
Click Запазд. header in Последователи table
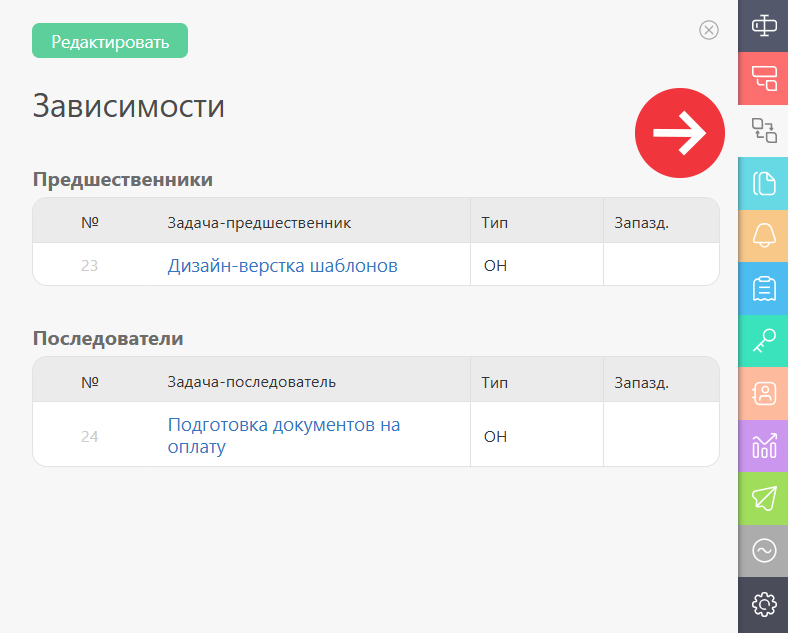tap(641, 383)
